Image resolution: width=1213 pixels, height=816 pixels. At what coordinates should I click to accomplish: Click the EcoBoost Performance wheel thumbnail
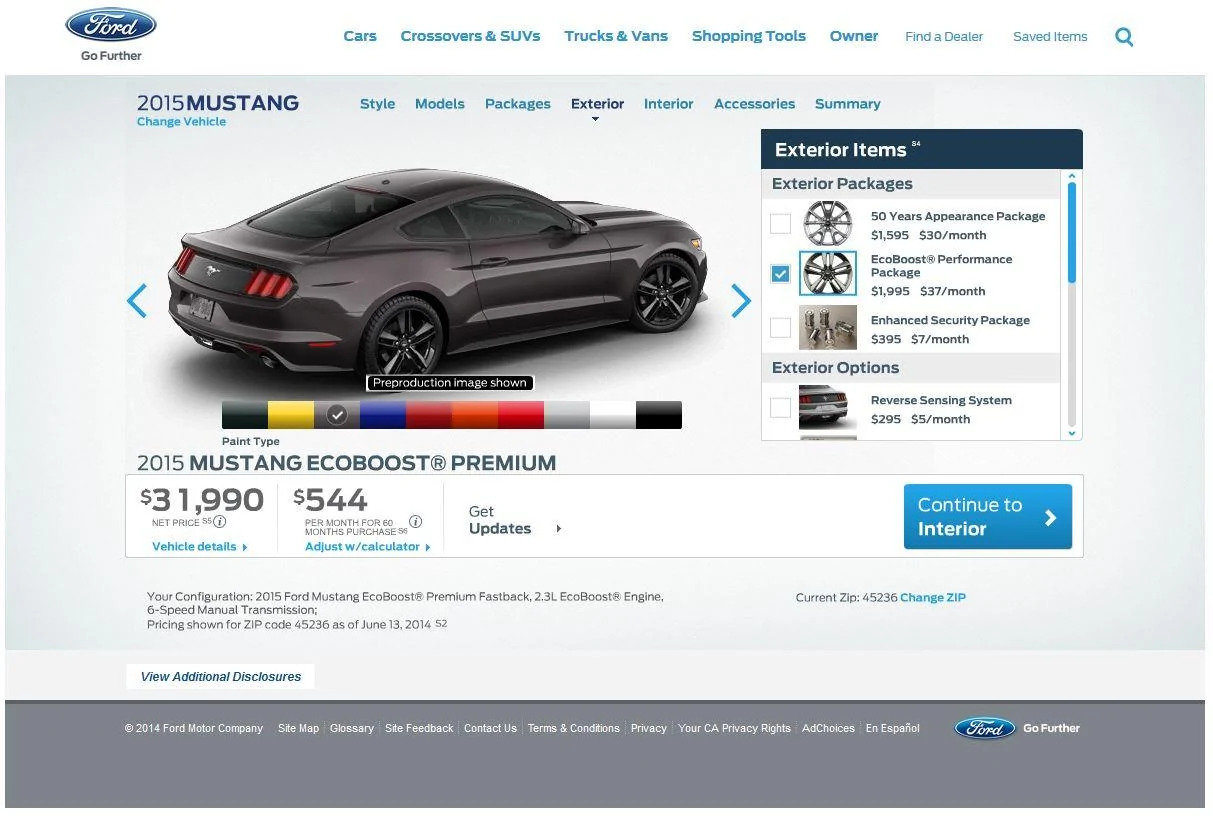pos(828,273)
